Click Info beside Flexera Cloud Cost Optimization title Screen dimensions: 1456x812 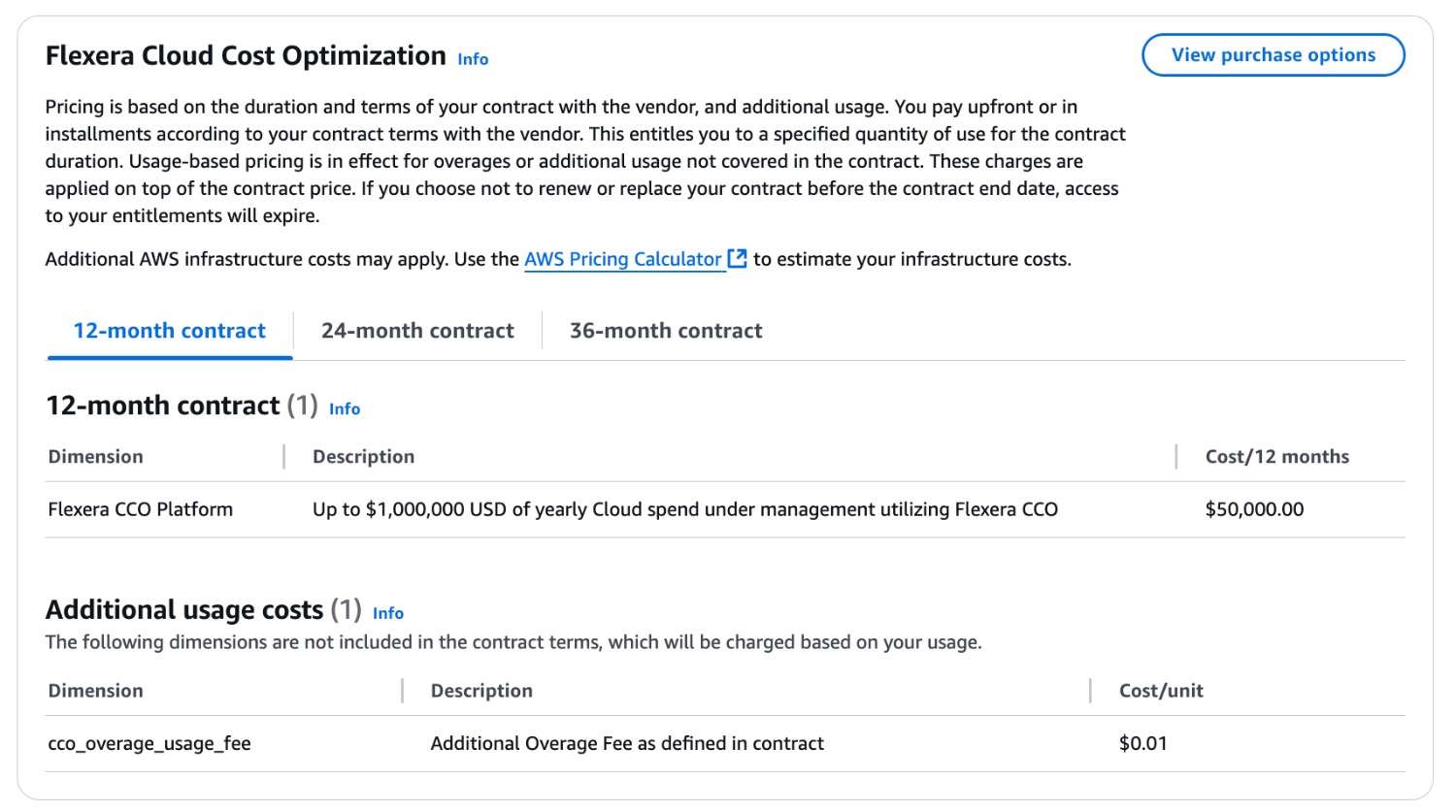coord(473,59)
